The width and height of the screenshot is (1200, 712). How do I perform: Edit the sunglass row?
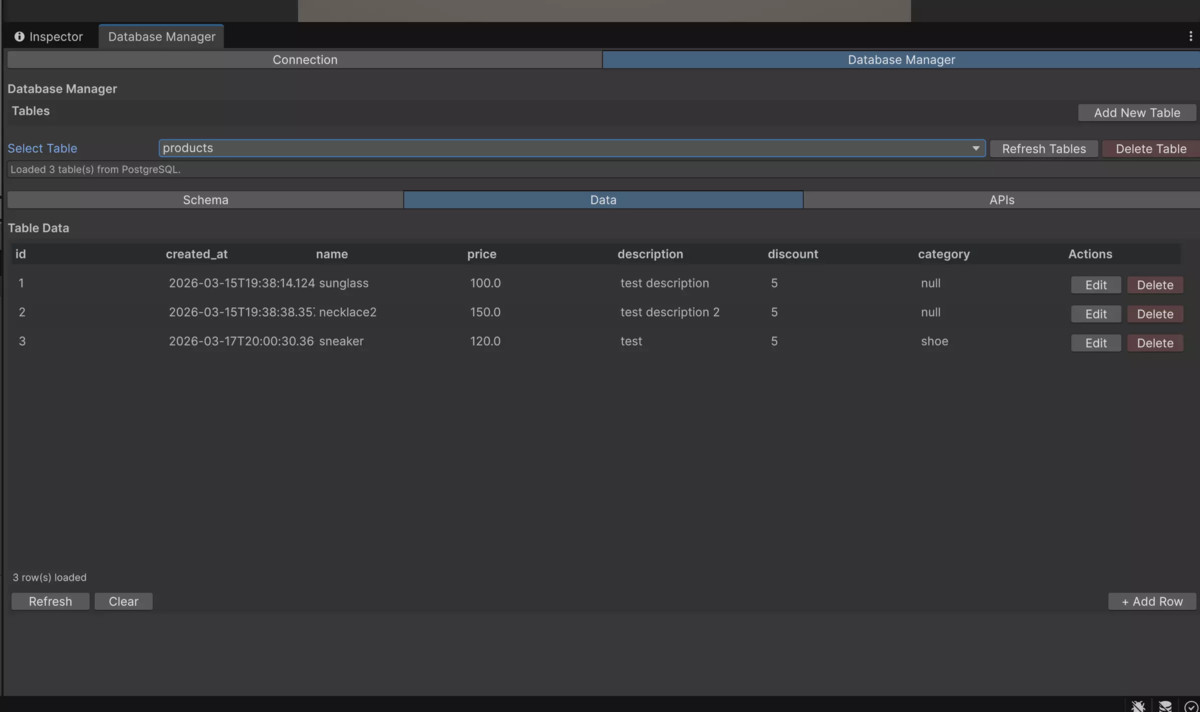point(1096,285)
